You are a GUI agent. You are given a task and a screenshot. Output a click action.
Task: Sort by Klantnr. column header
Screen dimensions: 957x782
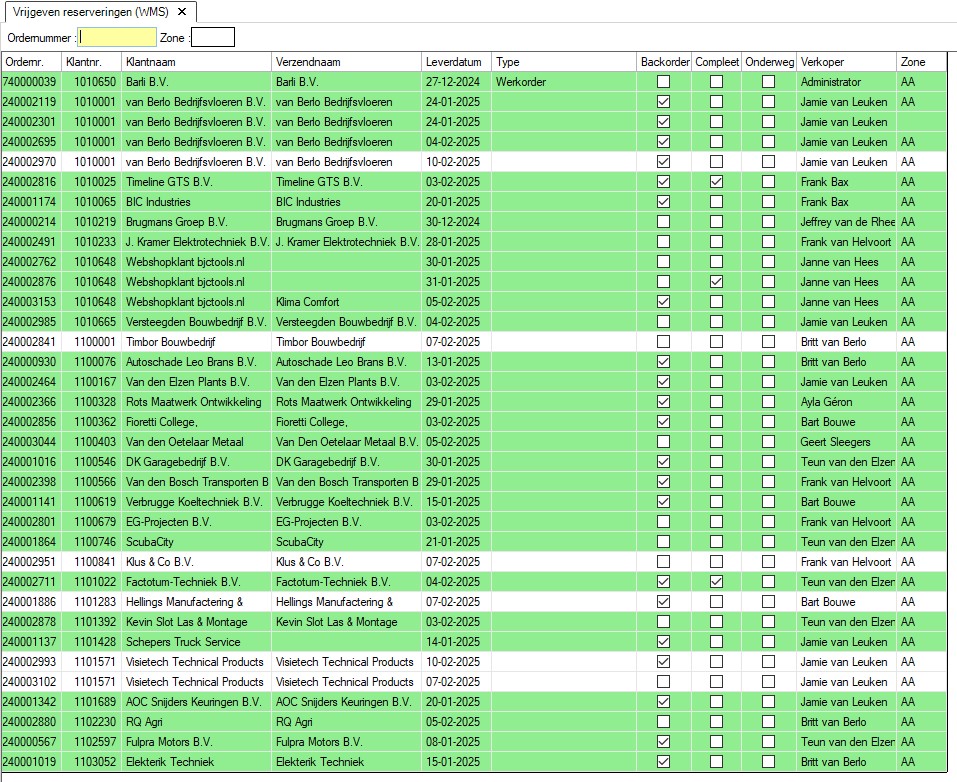92,62
